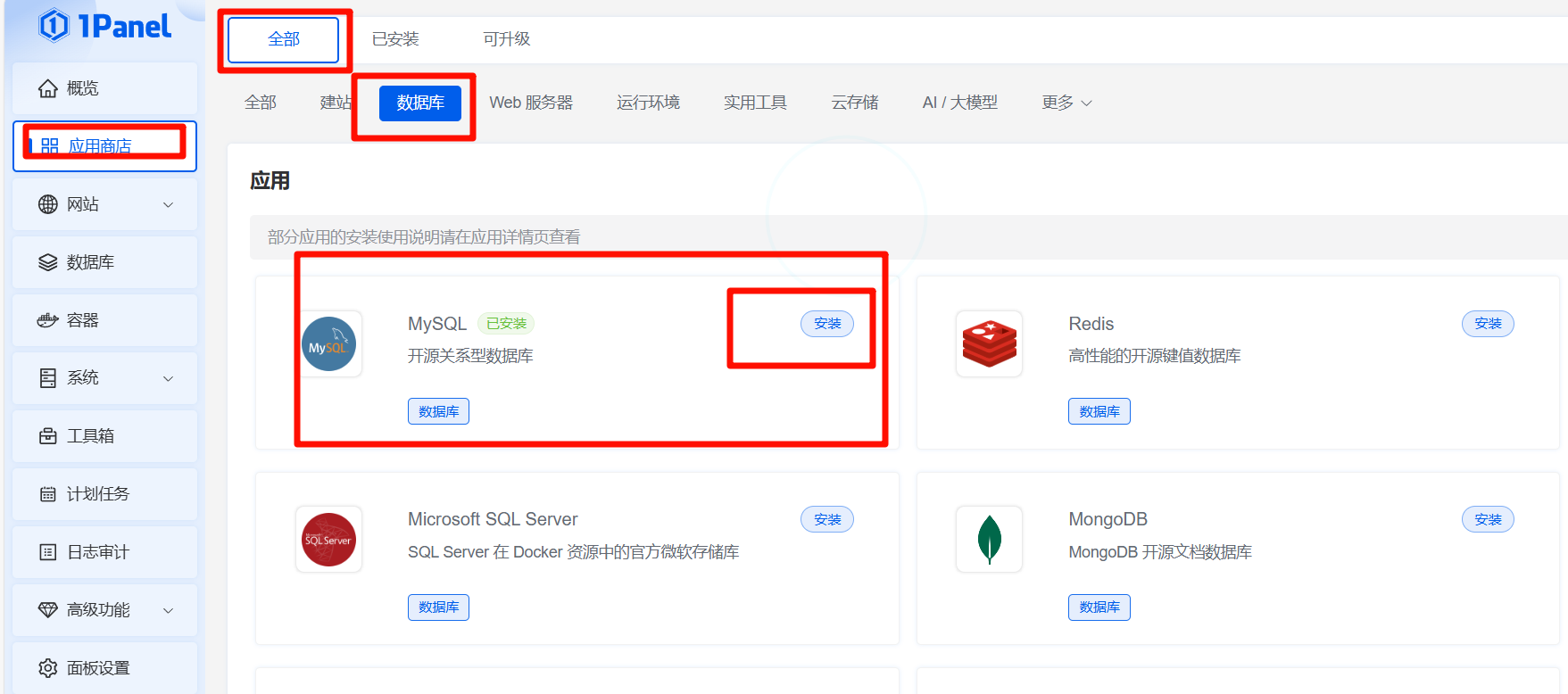The width and height of the screenshot is (1568, 694).
Task: Expand the 高级功能 sidebar menu chevron
Action: [168, 610]
